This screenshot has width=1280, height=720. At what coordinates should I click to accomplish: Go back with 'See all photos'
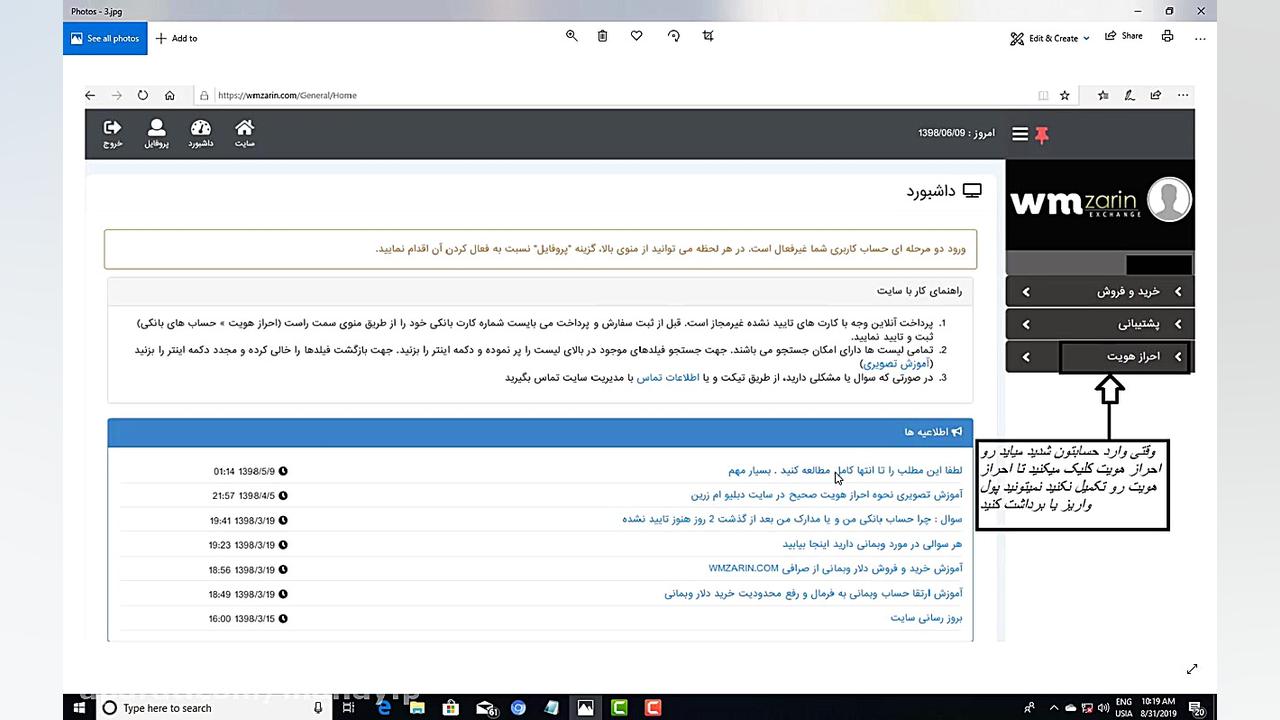[x=105, y=38]
